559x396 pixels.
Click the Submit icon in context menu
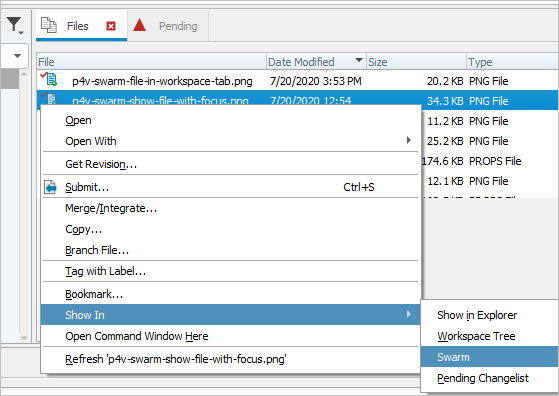coord(50,187)
